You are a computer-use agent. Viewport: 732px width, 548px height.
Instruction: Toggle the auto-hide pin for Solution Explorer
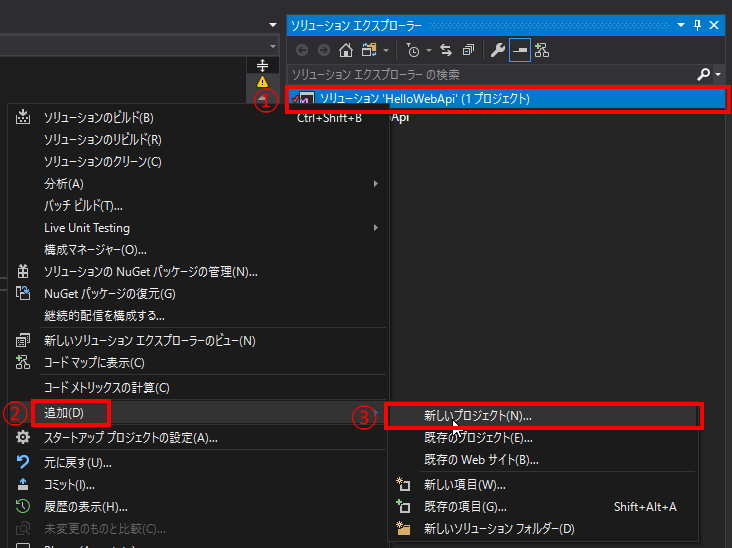tap(697, 25)
